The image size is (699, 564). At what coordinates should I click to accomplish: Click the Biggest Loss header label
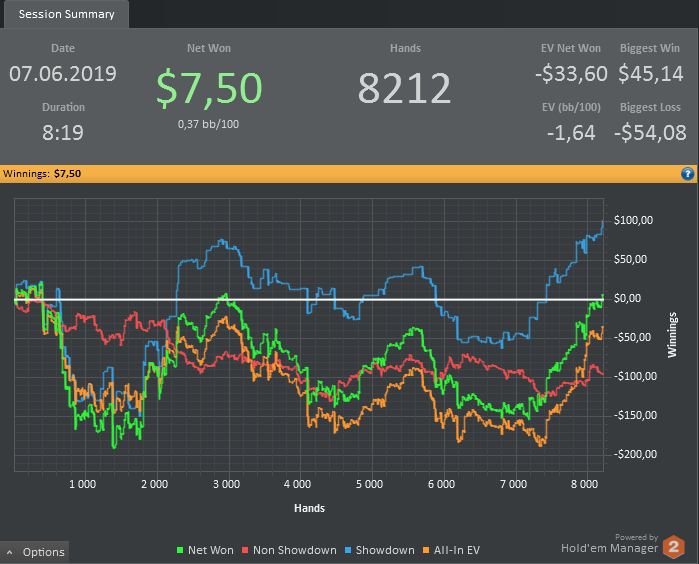pyautogui.click(x=650, y=107)
